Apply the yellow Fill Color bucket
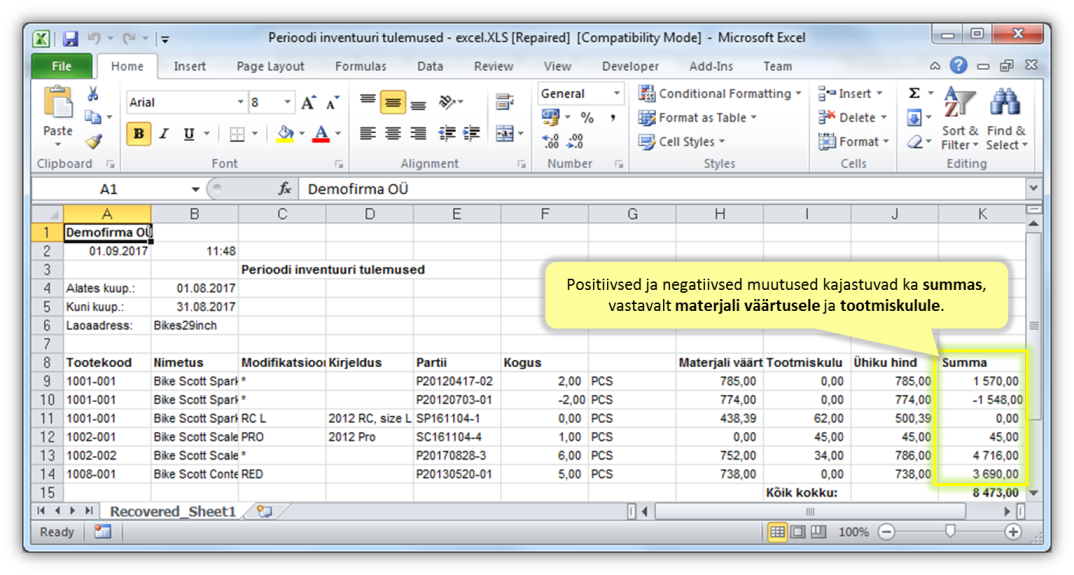Viewport: 1074px width, 575px height. (285, 134)
